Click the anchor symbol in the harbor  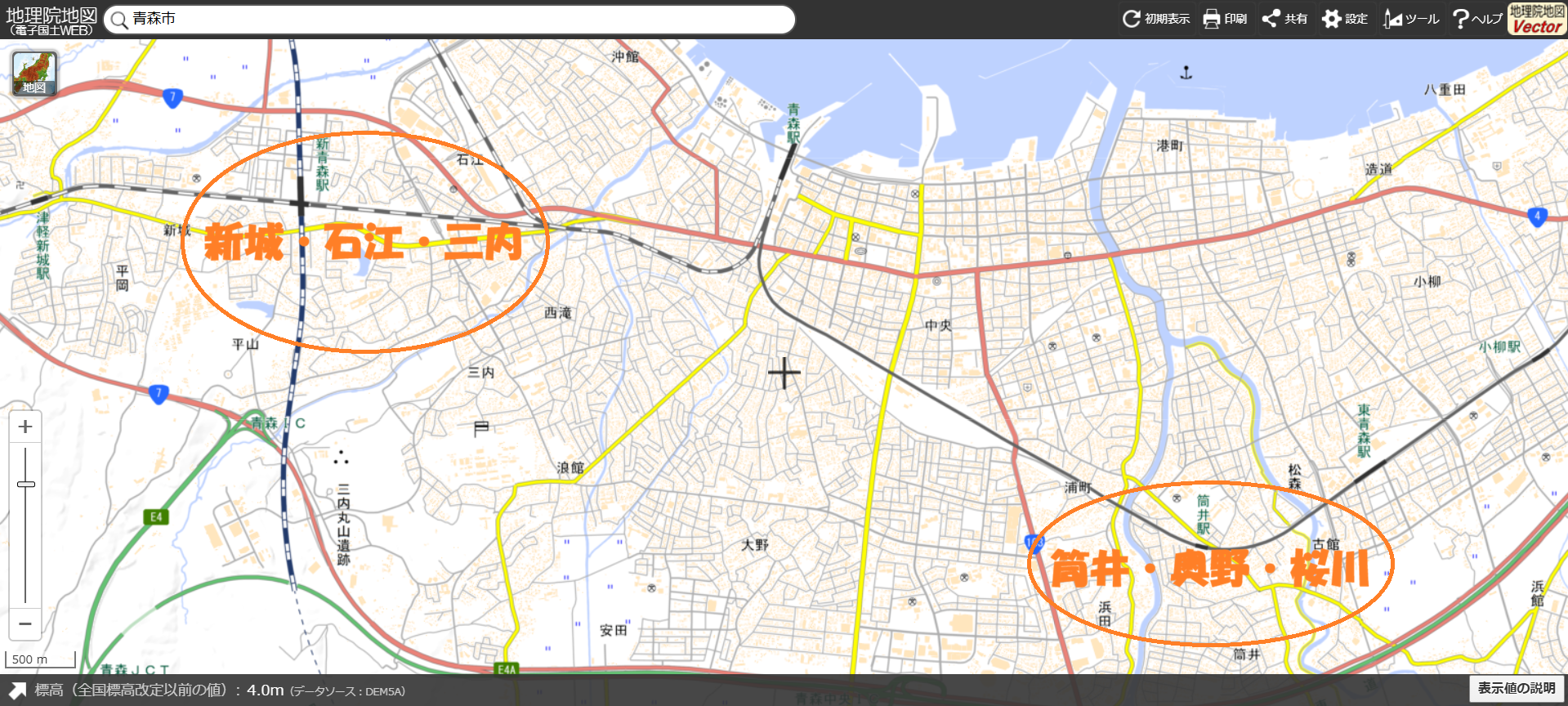coord(1186,74)
